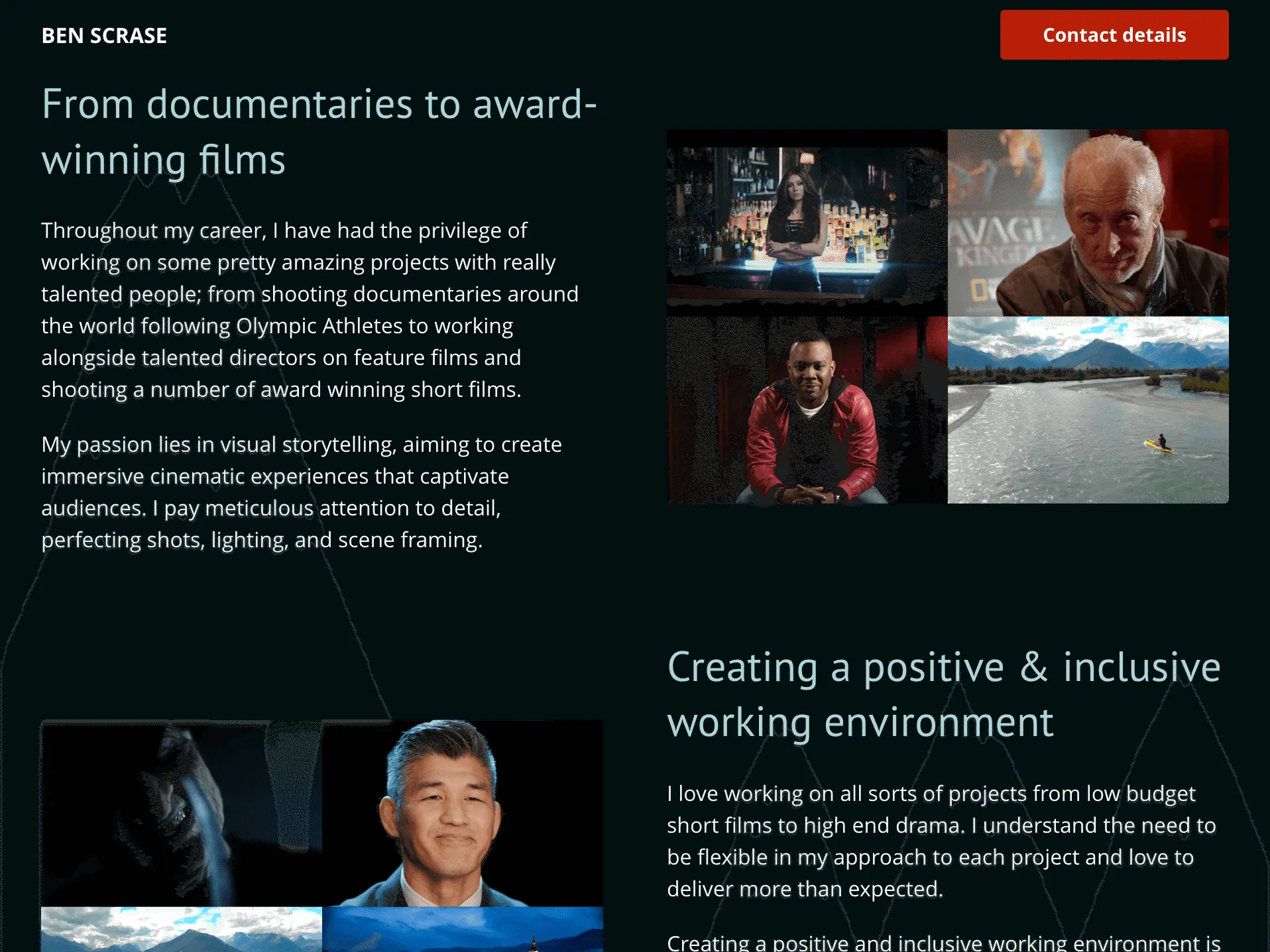
Task: Select the smiling man in blue suit photo
Action: click(463, 813)
